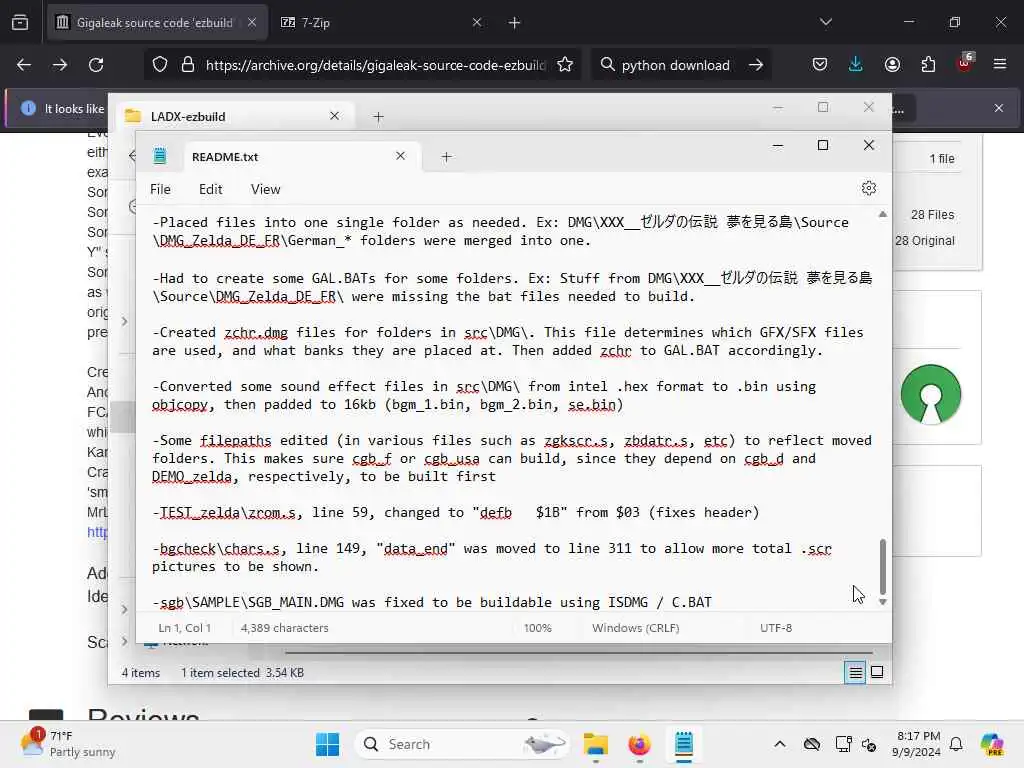
Task: Open Notepad from the taskbar
Action: click(x=683, y=744)
